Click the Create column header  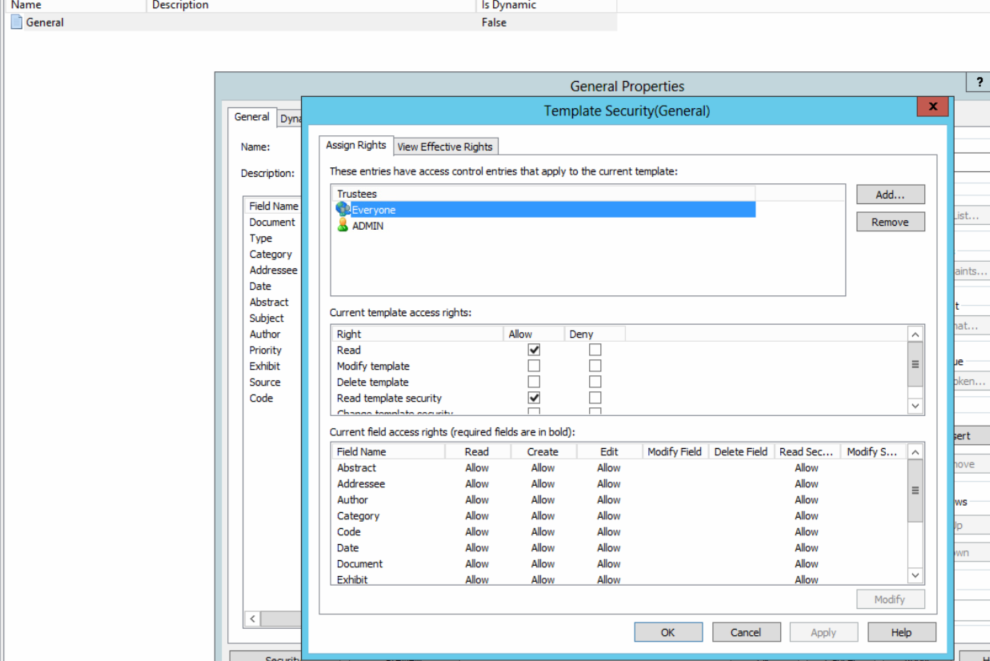(x=543, y=452)
